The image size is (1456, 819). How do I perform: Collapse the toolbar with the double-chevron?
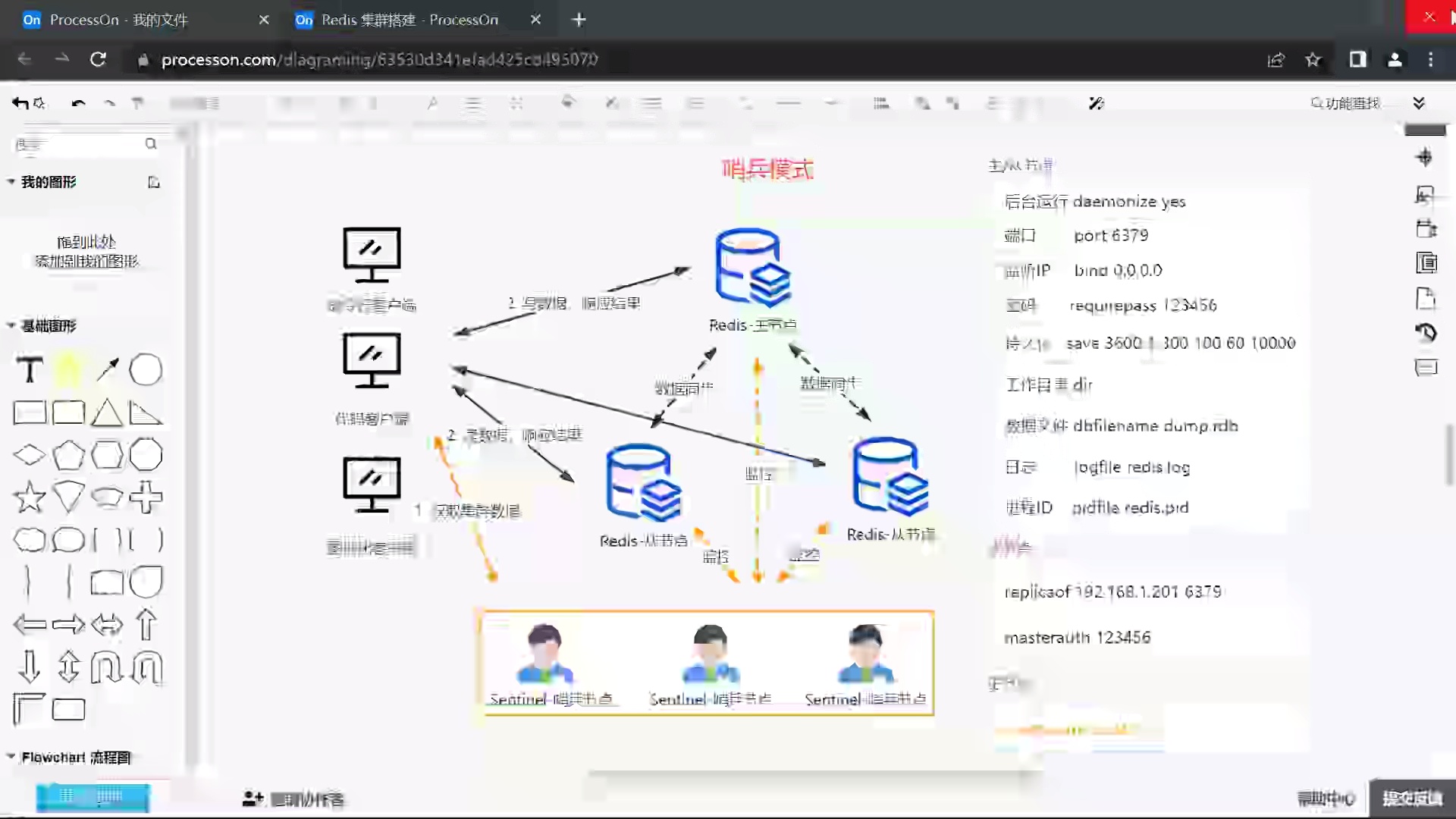pos(1419,103)
